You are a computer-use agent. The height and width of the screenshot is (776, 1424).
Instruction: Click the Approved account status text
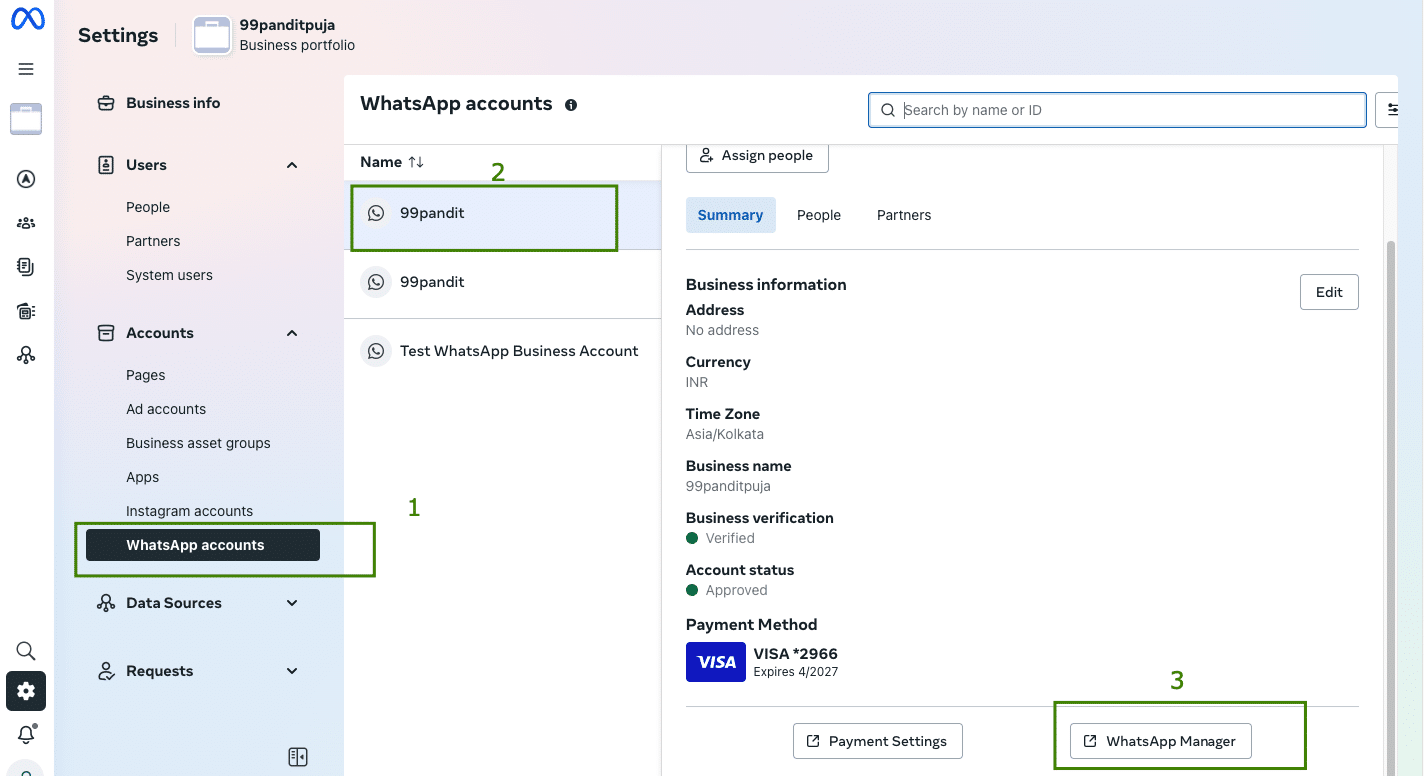tap(736, 590)
